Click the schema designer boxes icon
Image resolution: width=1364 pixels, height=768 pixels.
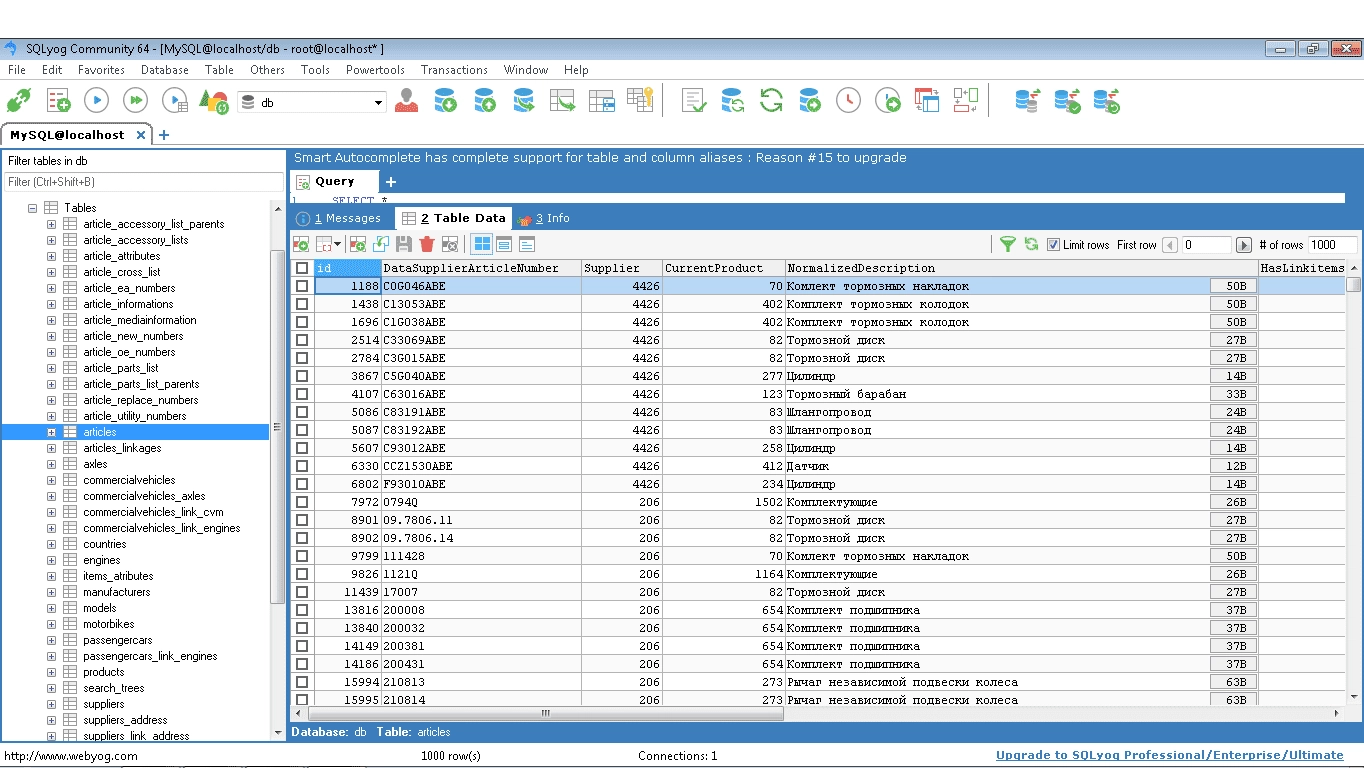(x=966, y=100)
